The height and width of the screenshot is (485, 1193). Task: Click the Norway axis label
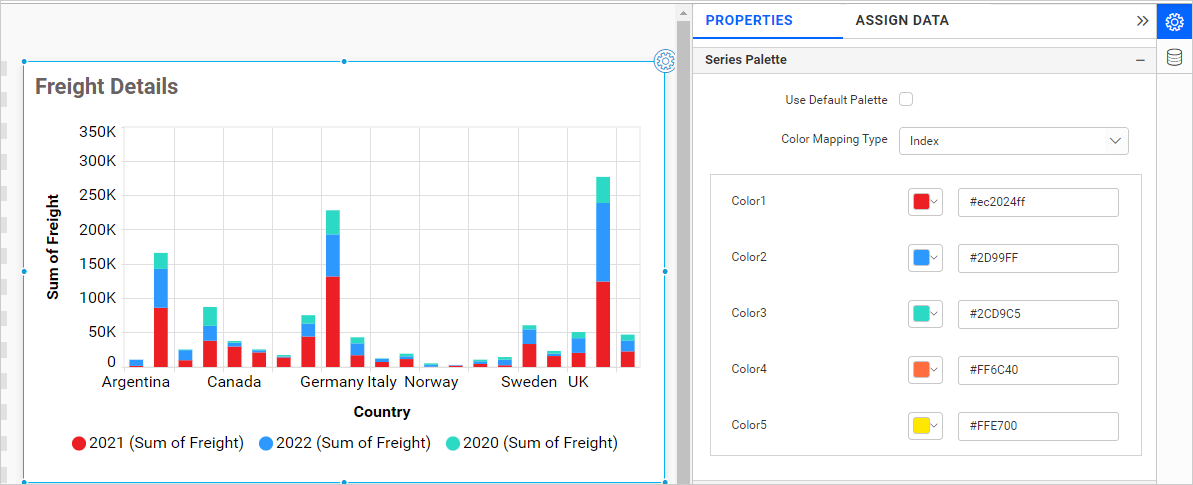tap(431, 382)
